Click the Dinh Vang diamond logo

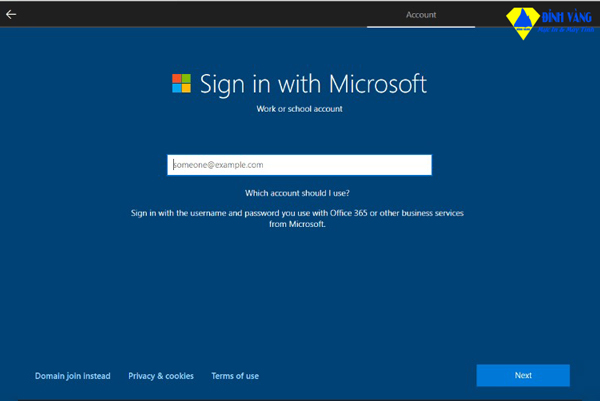point(521,25)
